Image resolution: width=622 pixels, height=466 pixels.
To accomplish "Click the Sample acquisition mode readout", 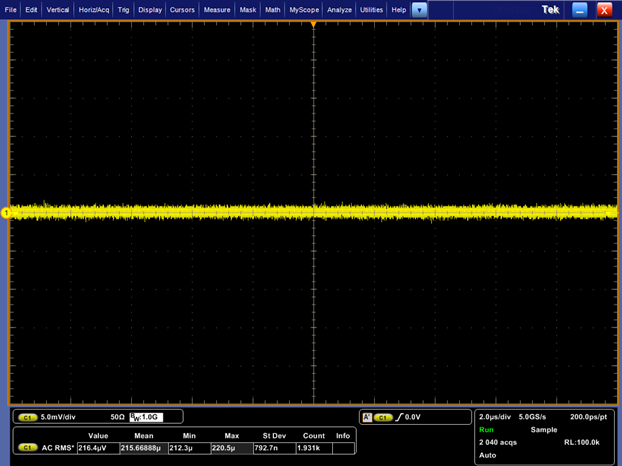I will pos(544,430).
